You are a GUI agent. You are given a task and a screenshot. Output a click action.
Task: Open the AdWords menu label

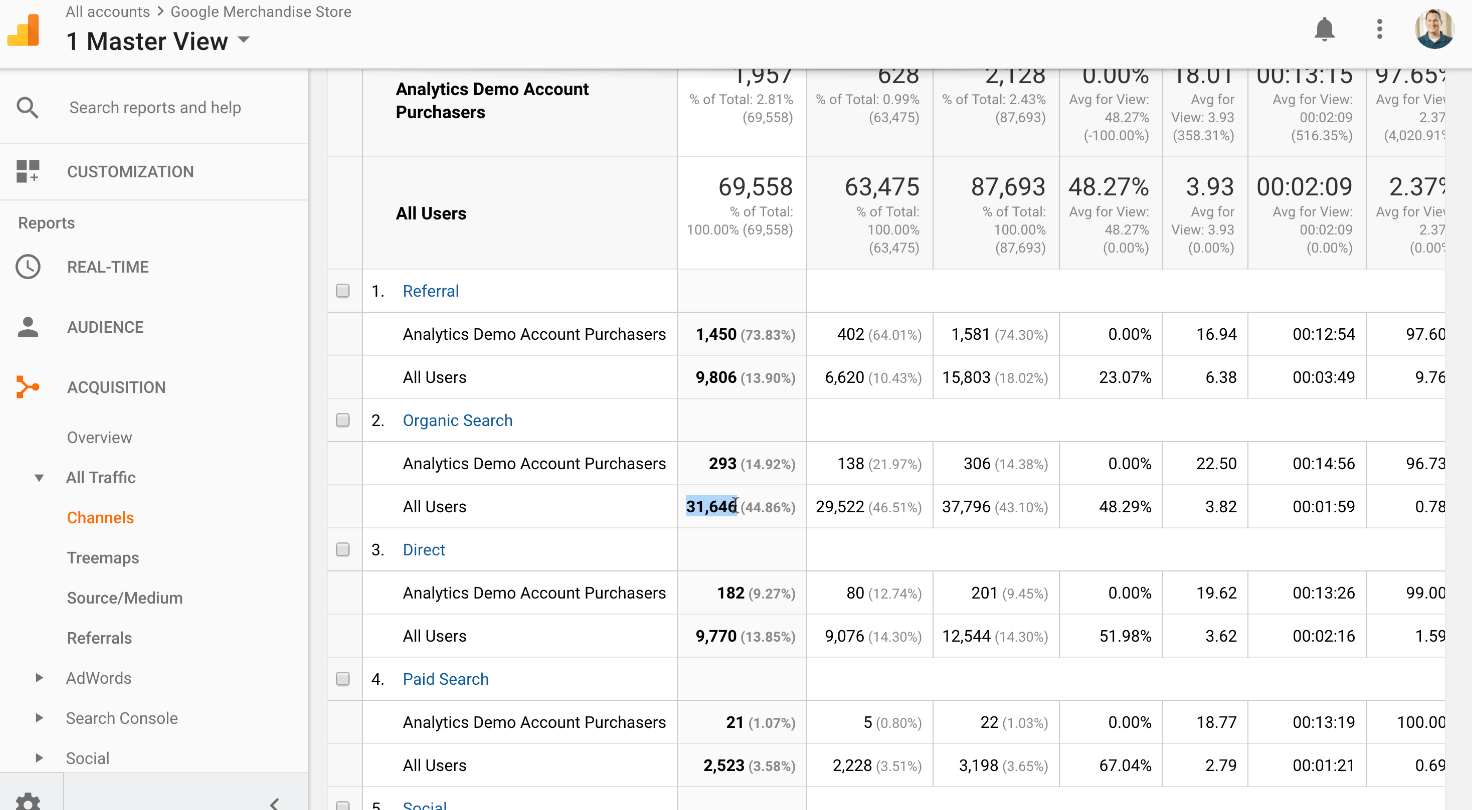pyautogui.click(x=98, y=678)
